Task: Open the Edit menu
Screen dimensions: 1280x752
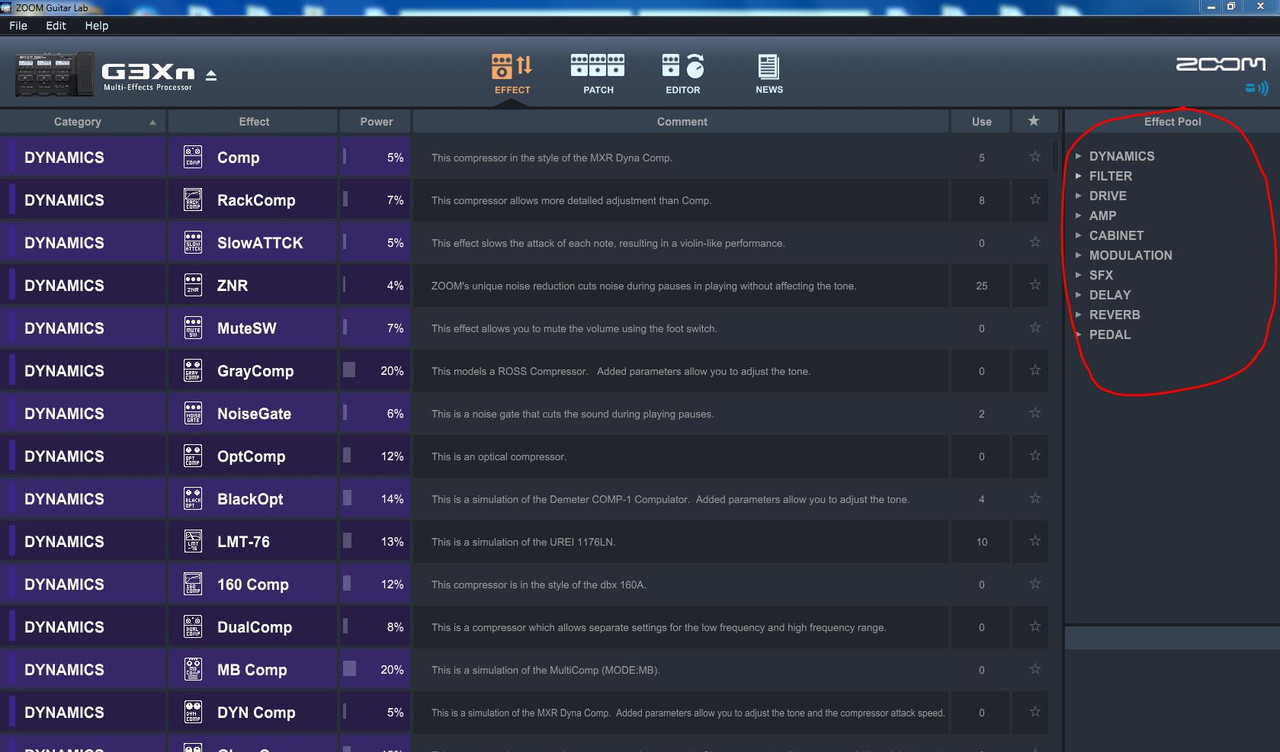Action: tap(56, 25)
